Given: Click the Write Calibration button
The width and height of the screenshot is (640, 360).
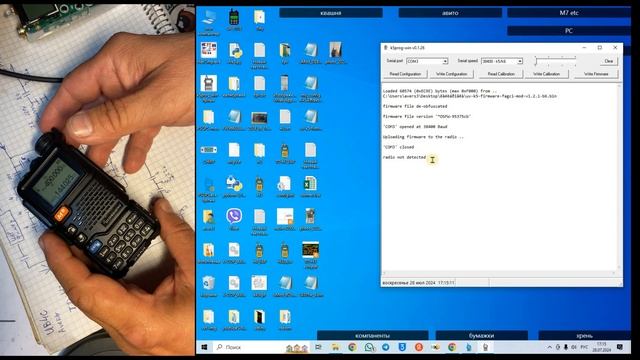Looking at the screenshot, I should [546, 74].
